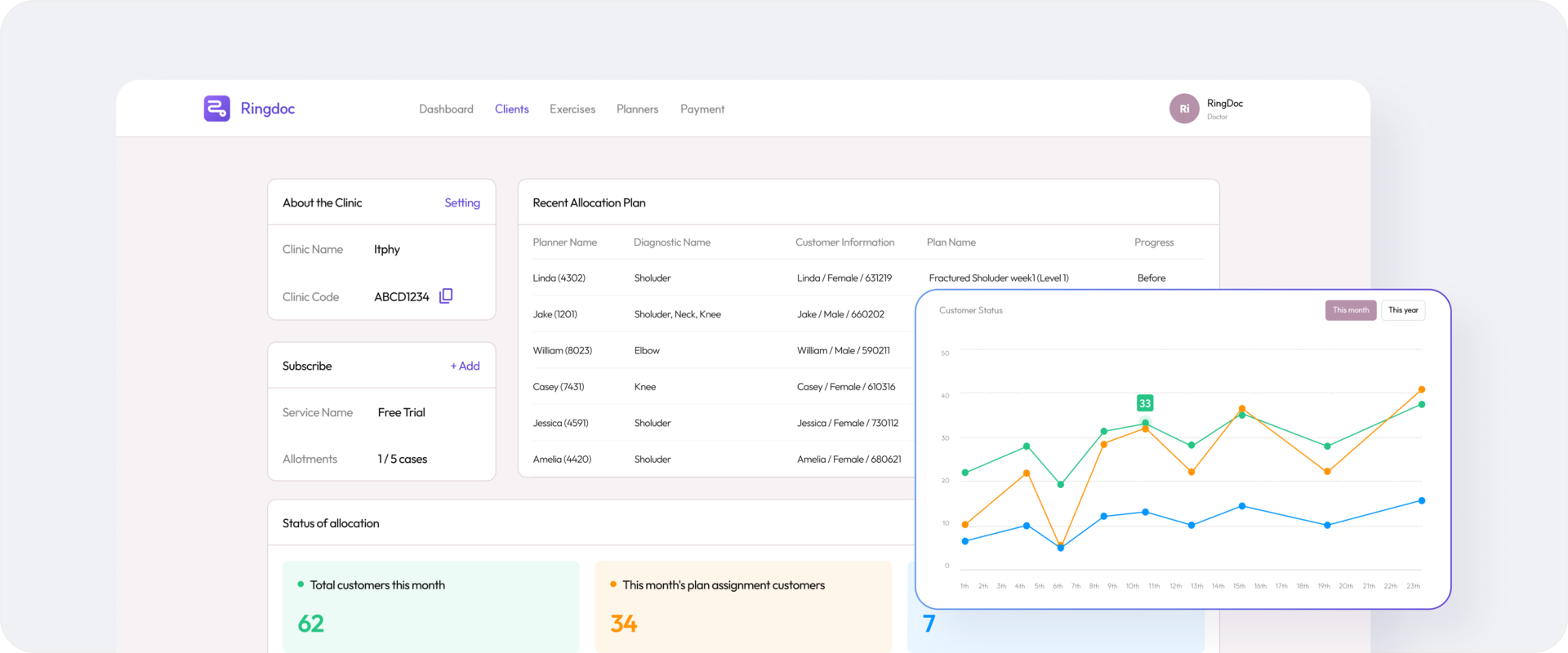Click the clinic name Itphy
The width and height of the screenshot is (1568, 653).
tap(387, 250)
